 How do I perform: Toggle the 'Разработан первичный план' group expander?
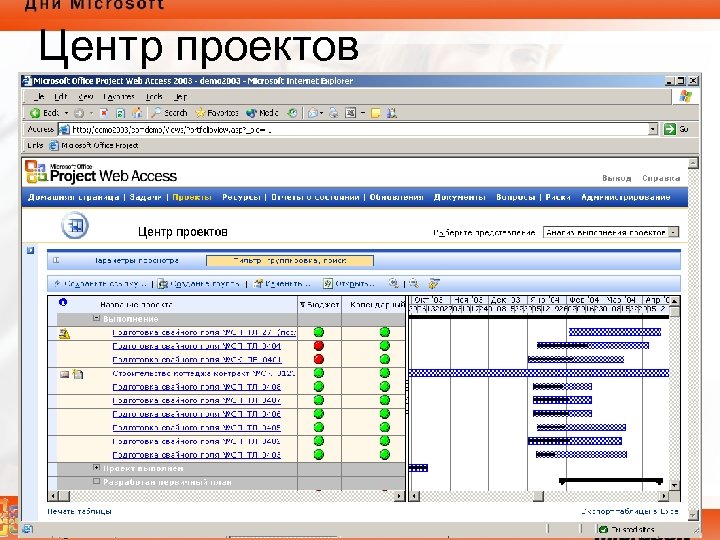[x=96, y=481]
